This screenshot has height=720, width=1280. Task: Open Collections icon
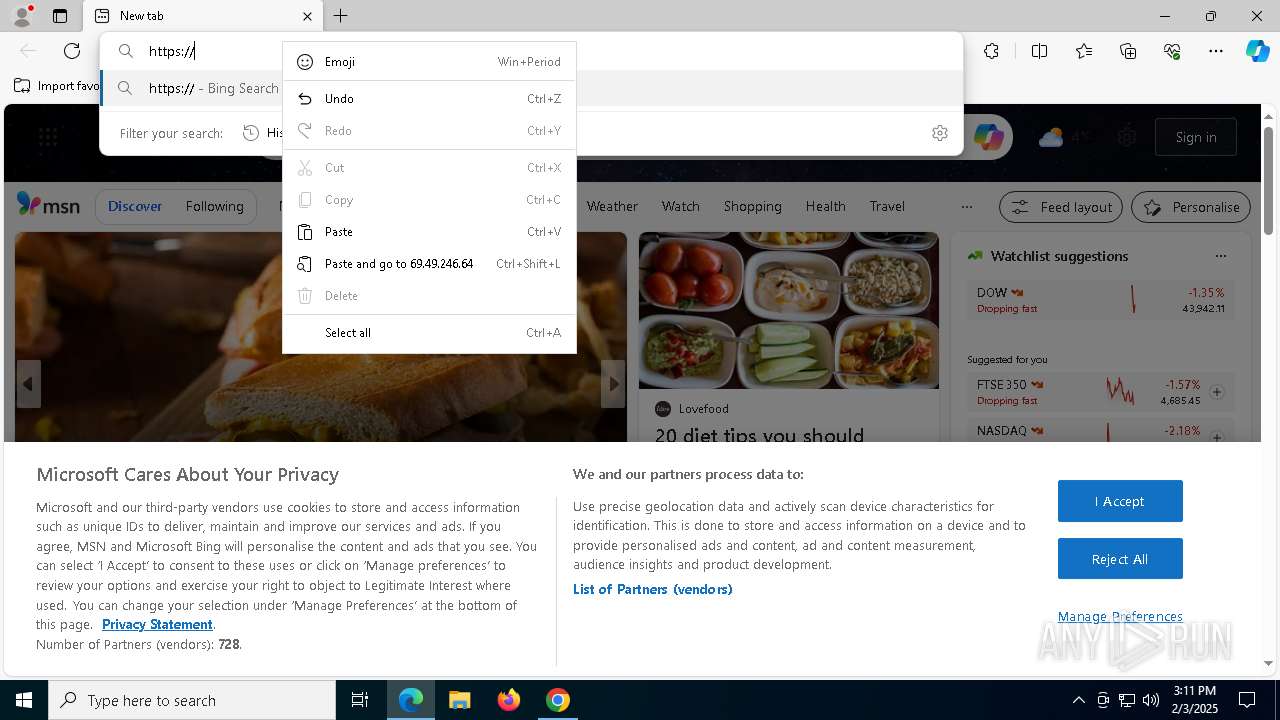(x=1128, y=51)
